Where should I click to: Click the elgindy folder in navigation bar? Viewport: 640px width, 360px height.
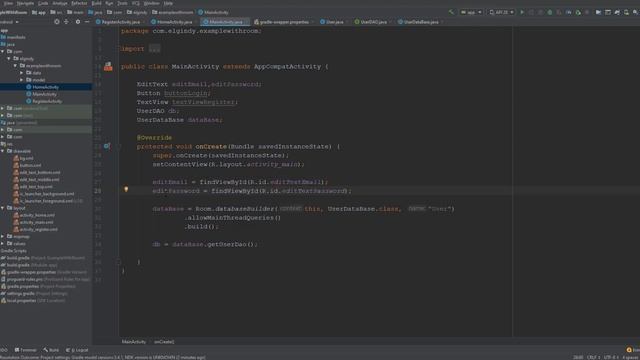(x=137, y=12)
